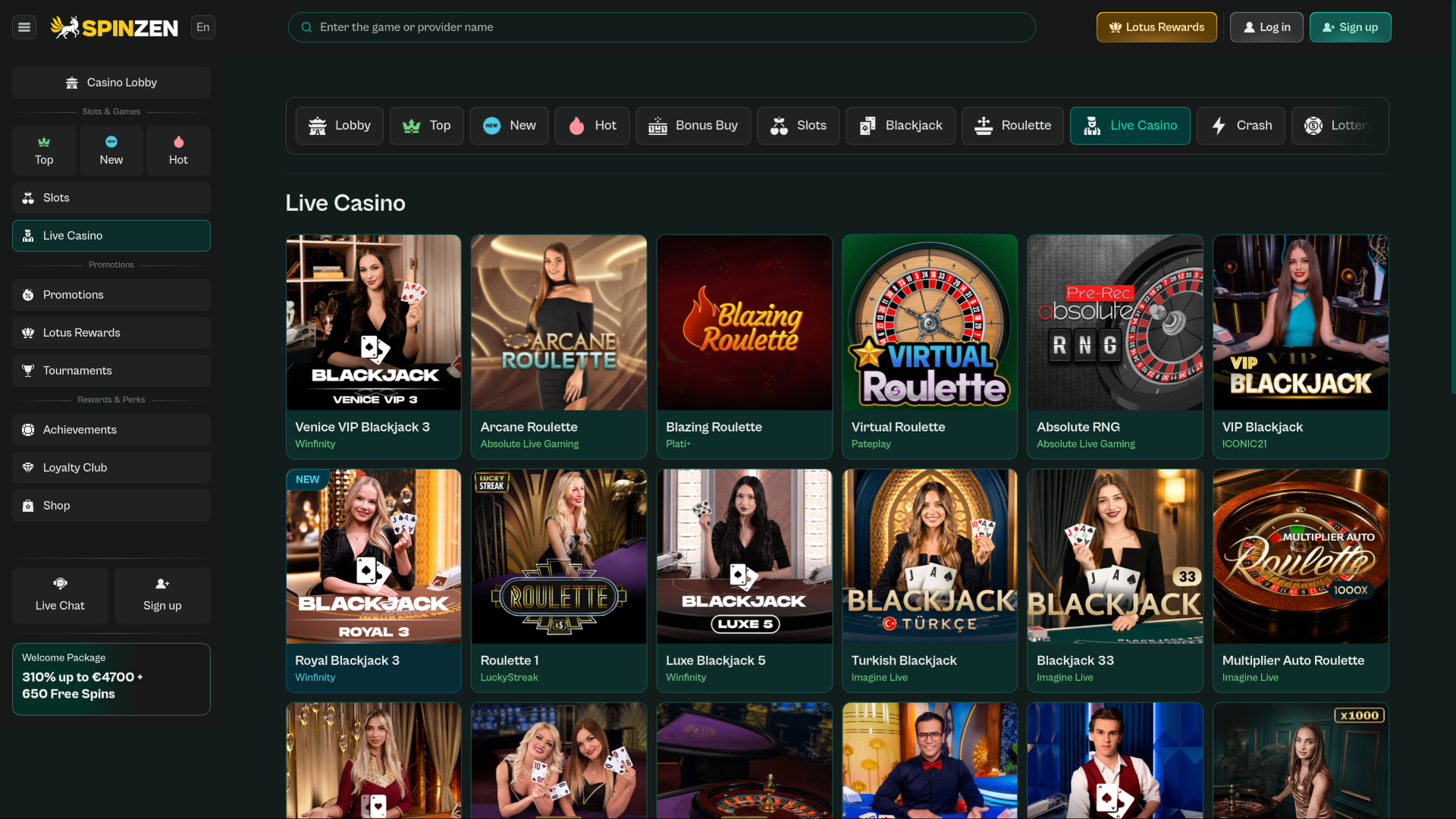Focus the game or provider search field

[x=661, y=27]
